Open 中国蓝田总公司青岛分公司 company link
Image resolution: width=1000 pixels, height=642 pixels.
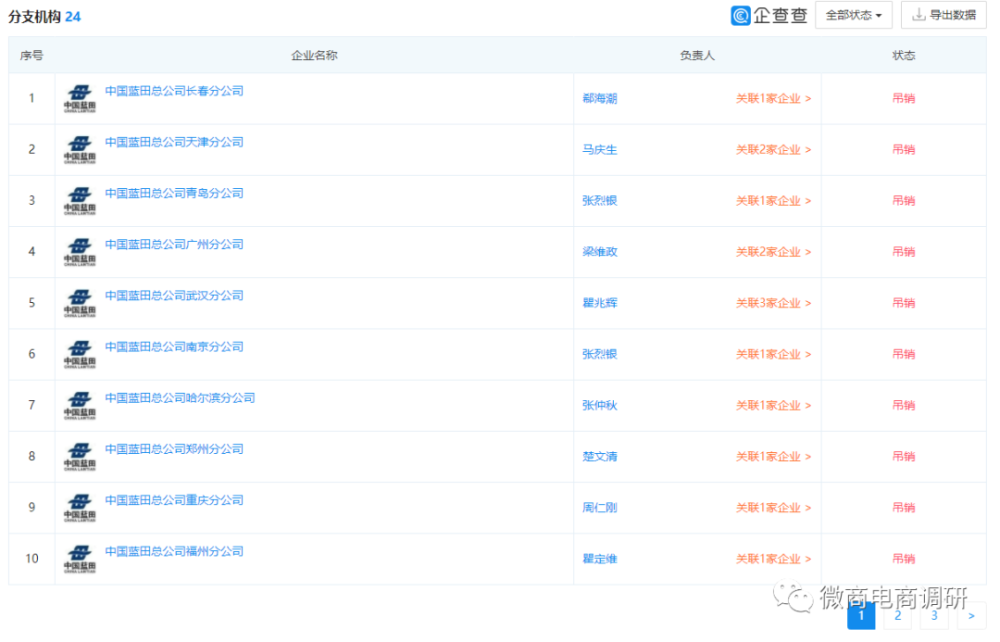[x=174, y=193]
